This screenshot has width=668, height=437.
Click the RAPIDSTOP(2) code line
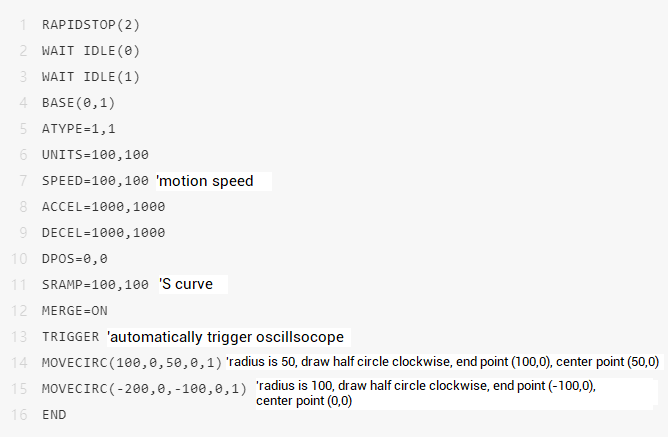(x=91, y=23)
